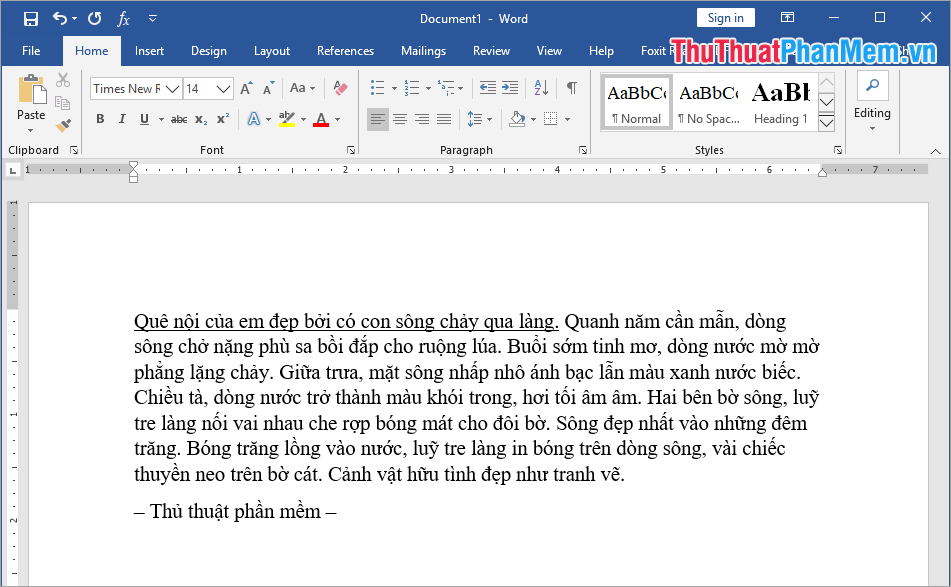The width and height of the screenshot is (951, 587).
Task: Activate the Format Painter brush
Action: click(x=63, y=125)
